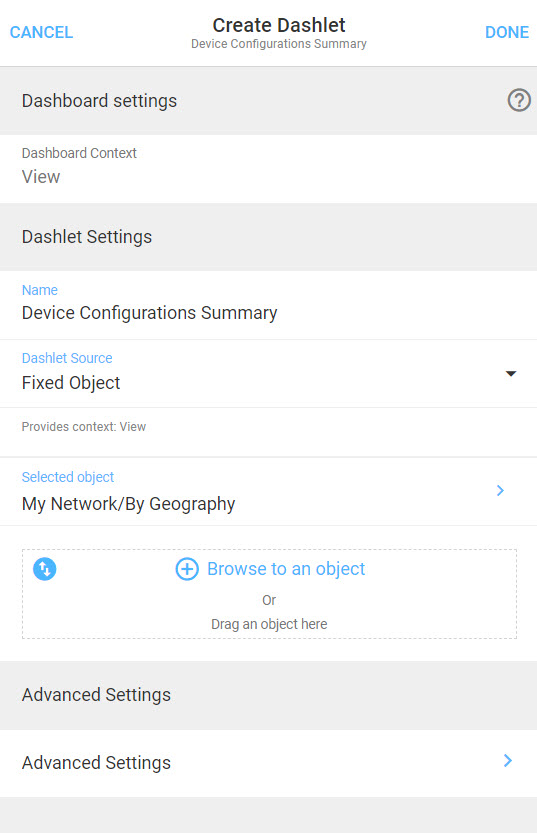The image size is (537, 833).
Task: Cancel dashlet creation
Action: [x=41, y=32]
